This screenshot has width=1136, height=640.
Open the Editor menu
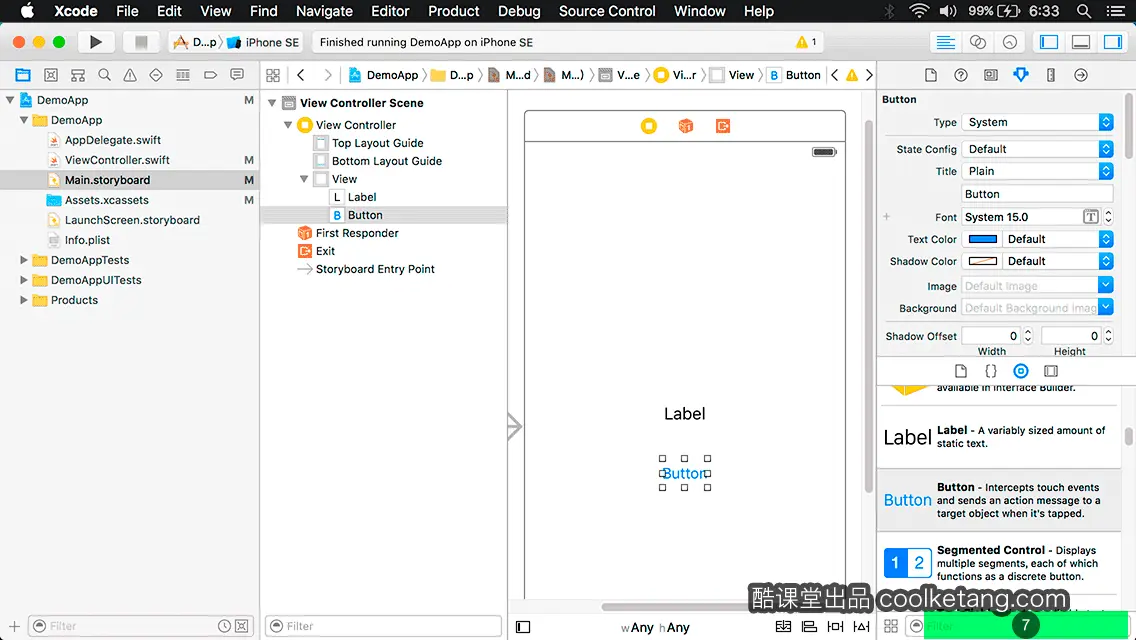pyautogui.click(x=390, y=11)
